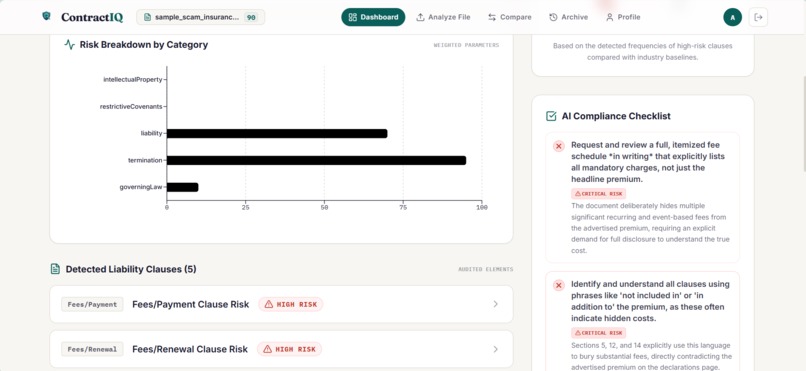
Task: Click the Detected Liability Clauses (5) heading
Action: click(131, 269)
